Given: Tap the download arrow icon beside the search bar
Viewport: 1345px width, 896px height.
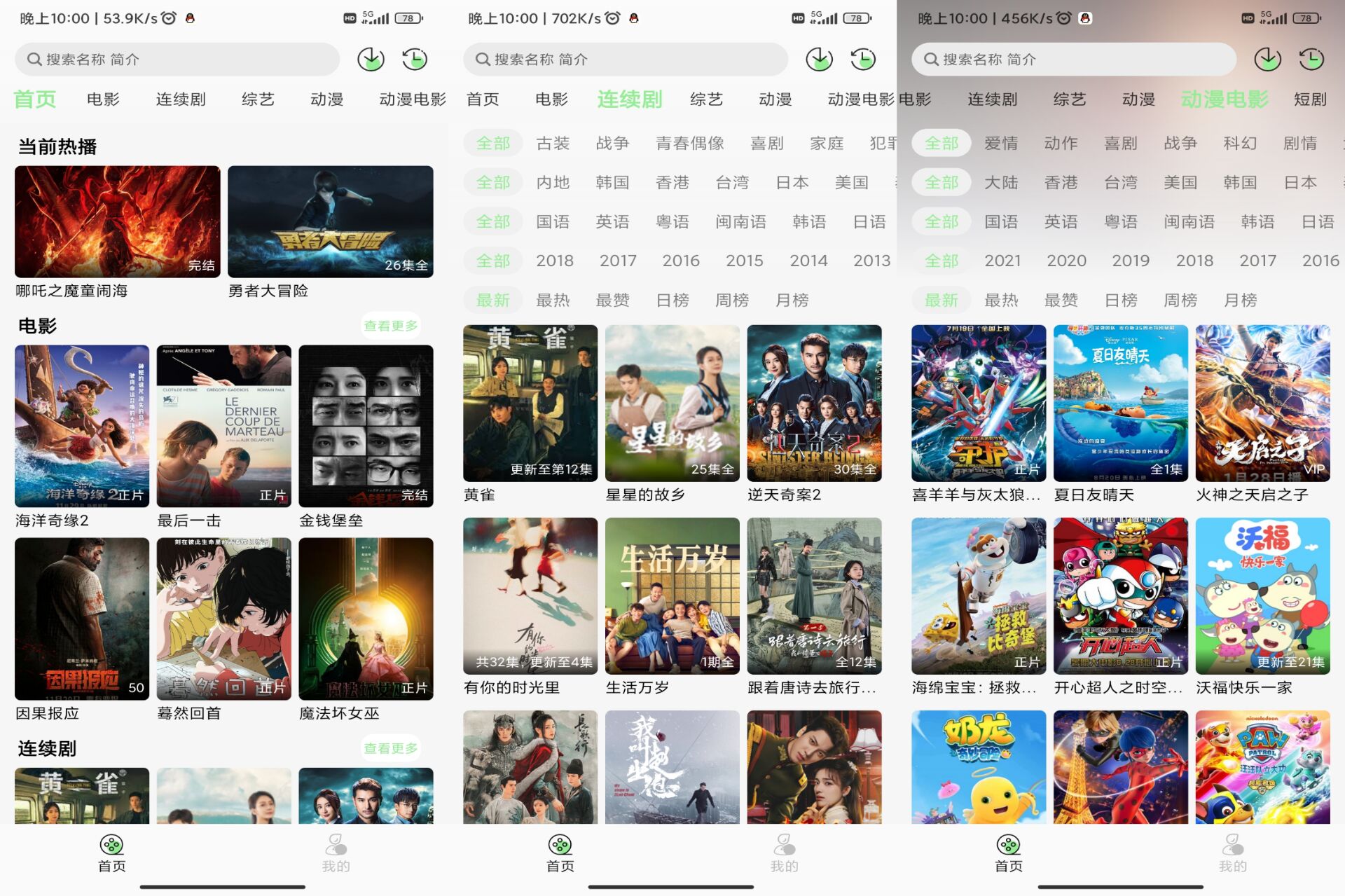Looking at the screenshot, I should (x=371, y=59).
